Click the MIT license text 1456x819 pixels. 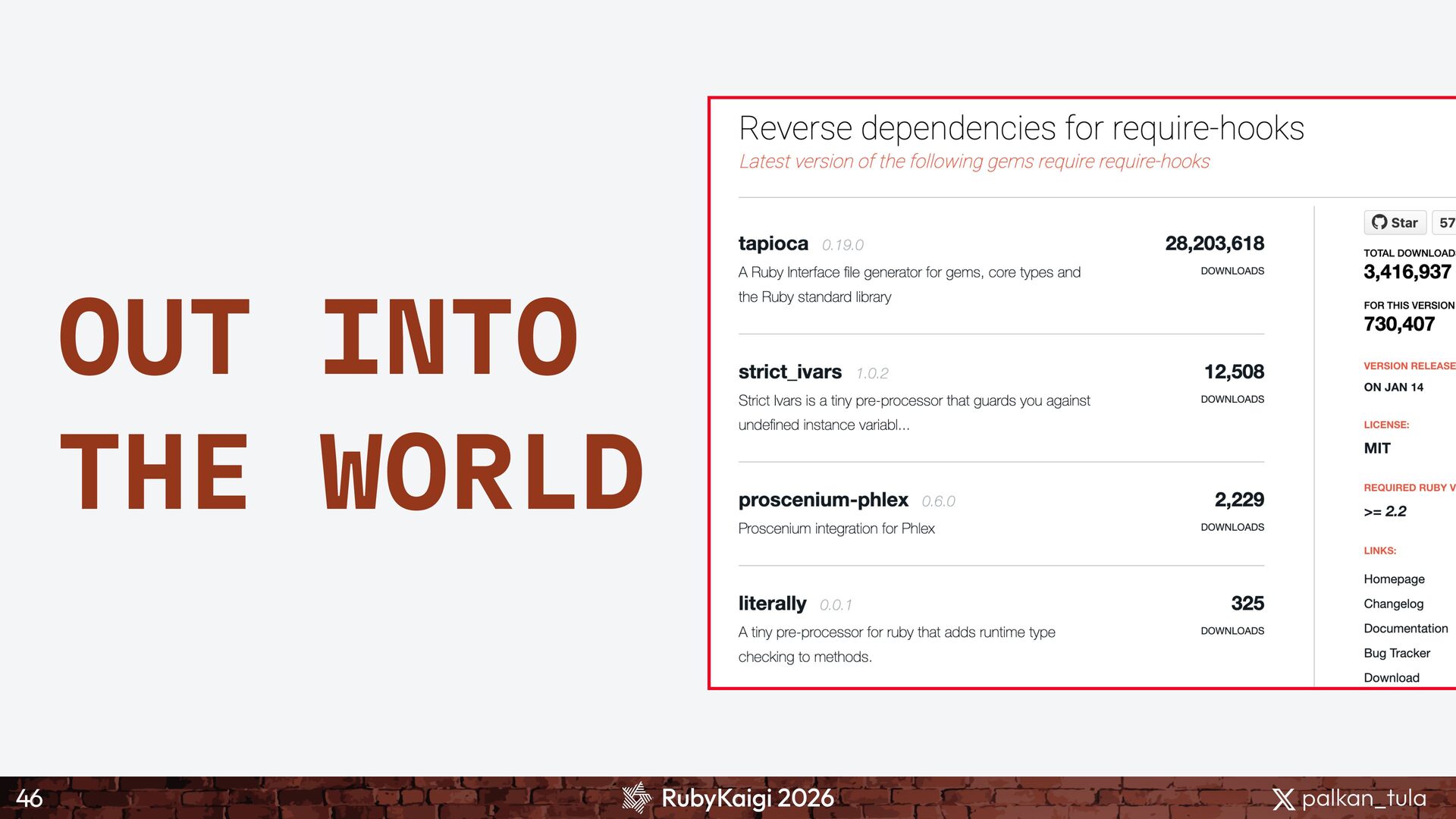click(x=1376, y=448)
